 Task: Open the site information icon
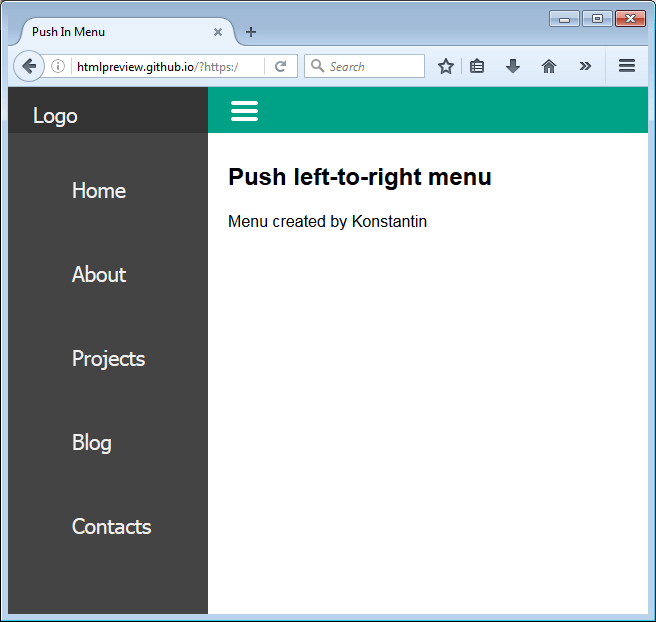(x=58, y=66)
